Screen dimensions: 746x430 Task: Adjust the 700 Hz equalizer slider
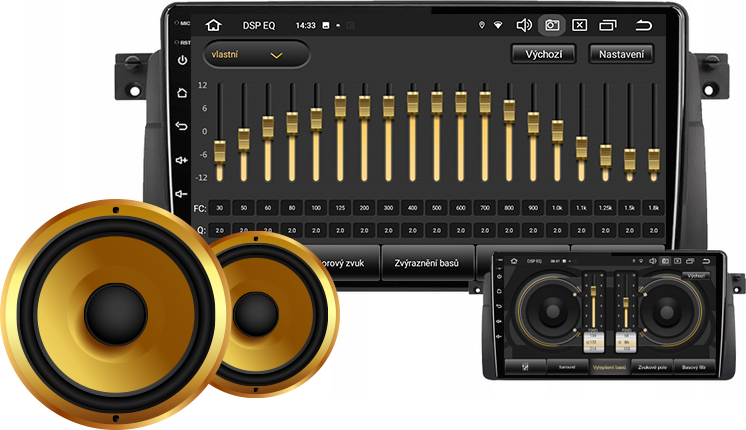[485, 102]
